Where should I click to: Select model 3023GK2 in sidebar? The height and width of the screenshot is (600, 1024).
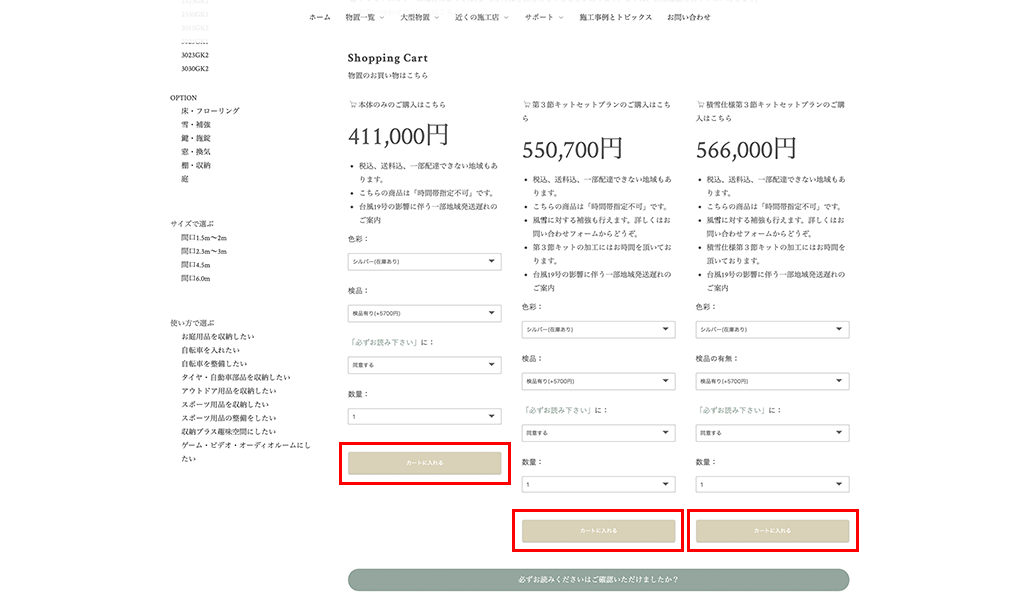[x=195, y=55]
